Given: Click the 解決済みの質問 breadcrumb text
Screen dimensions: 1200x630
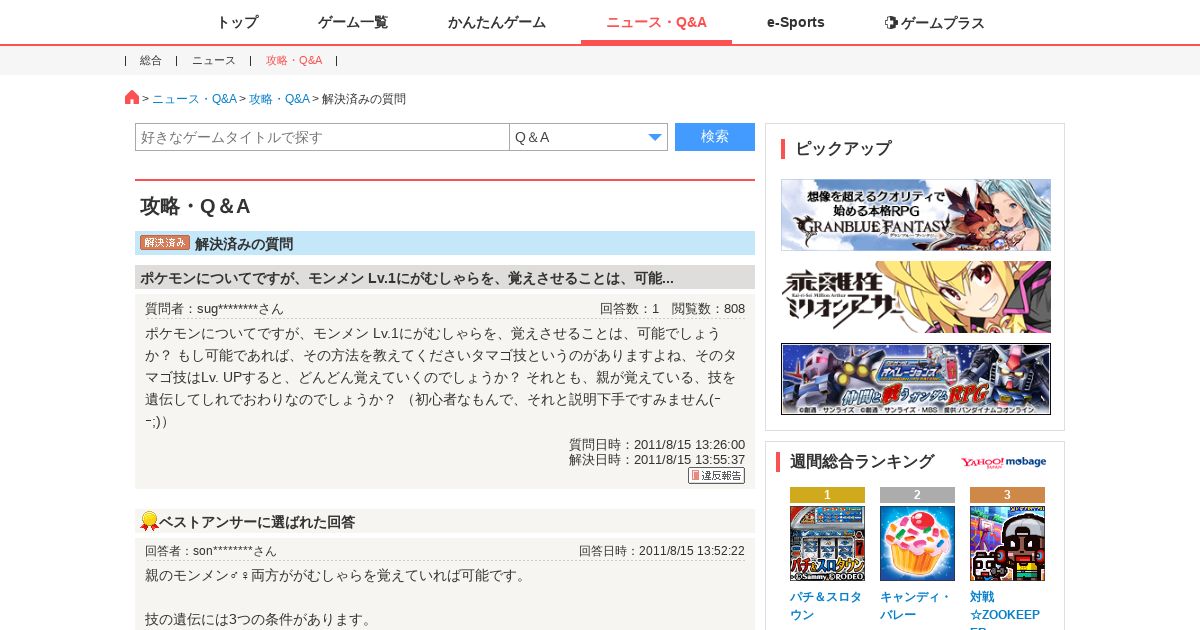Looking at the screenshot, I should click(x=364, y=99).
